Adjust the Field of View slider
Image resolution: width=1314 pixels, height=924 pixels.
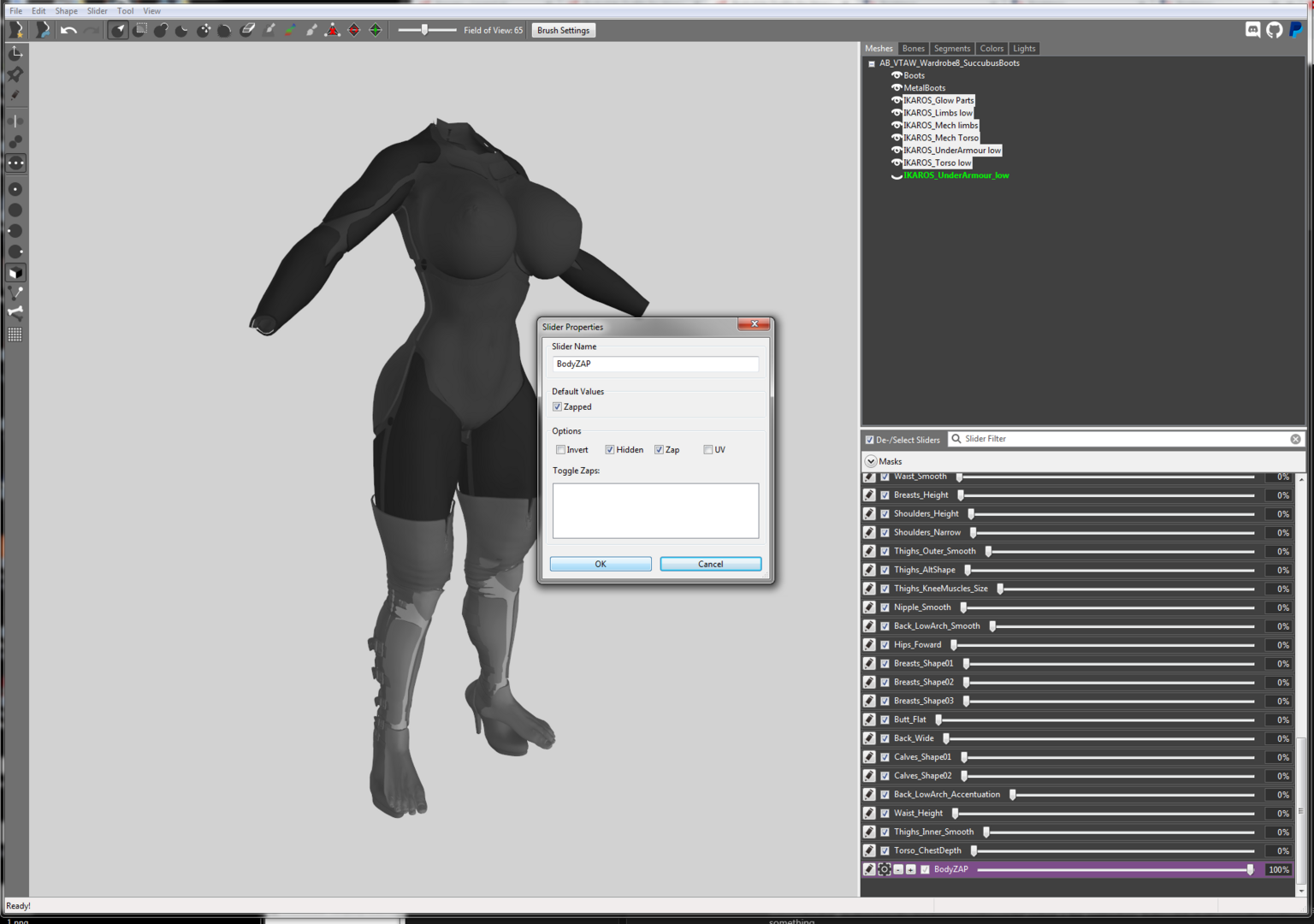pyautogui.click(x=427, y=30)
